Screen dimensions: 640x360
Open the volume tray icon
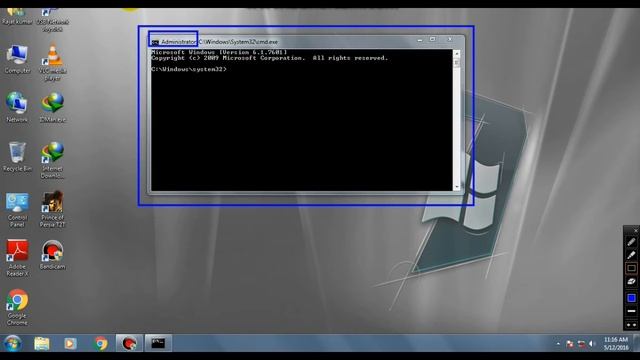click(x=592, y=344)
